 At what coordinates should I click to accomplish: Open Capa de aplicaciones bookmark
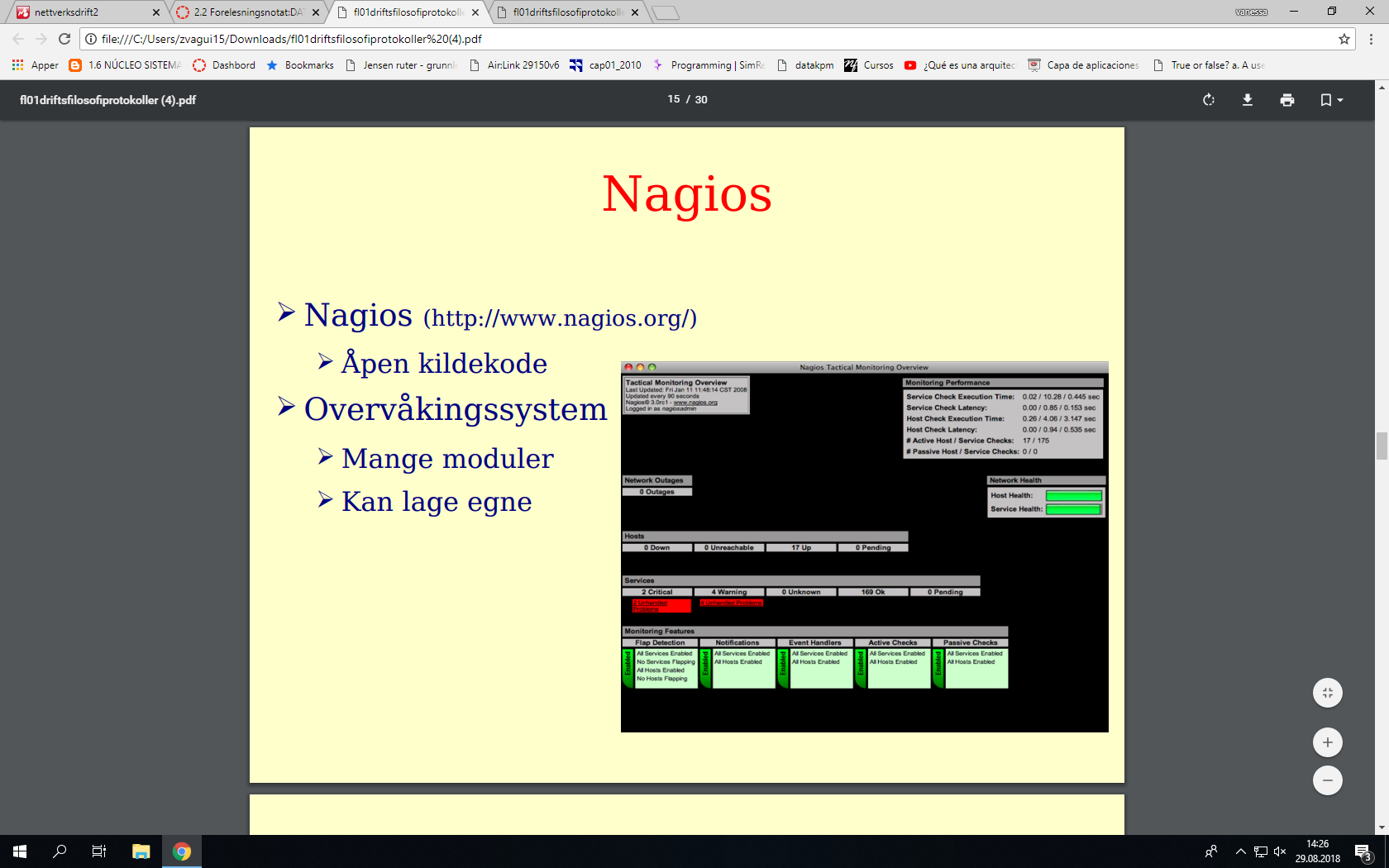[x=1083, y=65]
